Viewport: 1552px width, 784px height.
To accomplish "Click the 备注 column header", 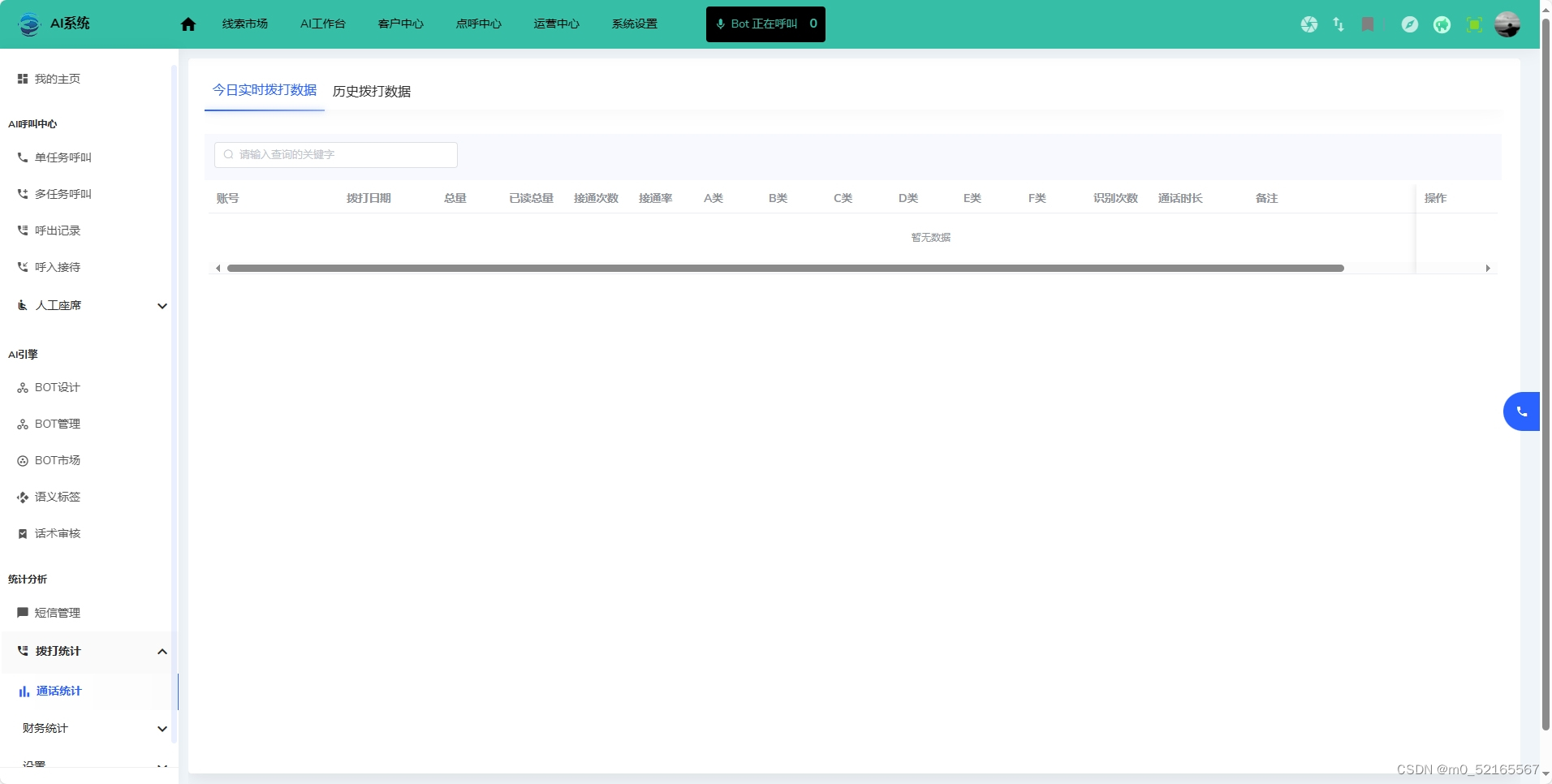I will [x=1266, y=198].
